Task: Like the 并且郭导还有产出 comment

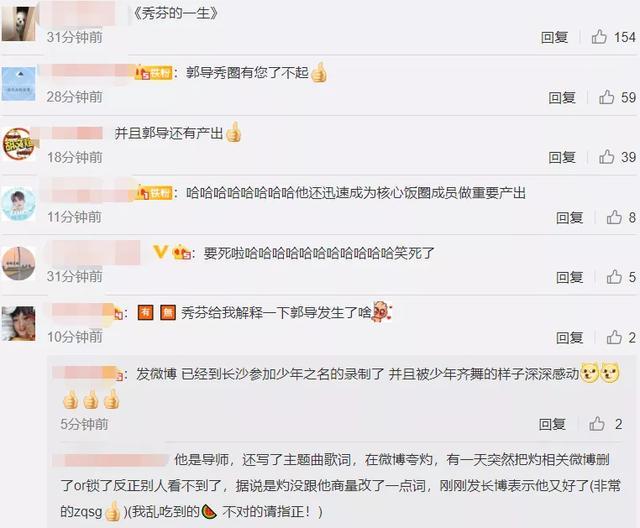Action: pos(606,157)
